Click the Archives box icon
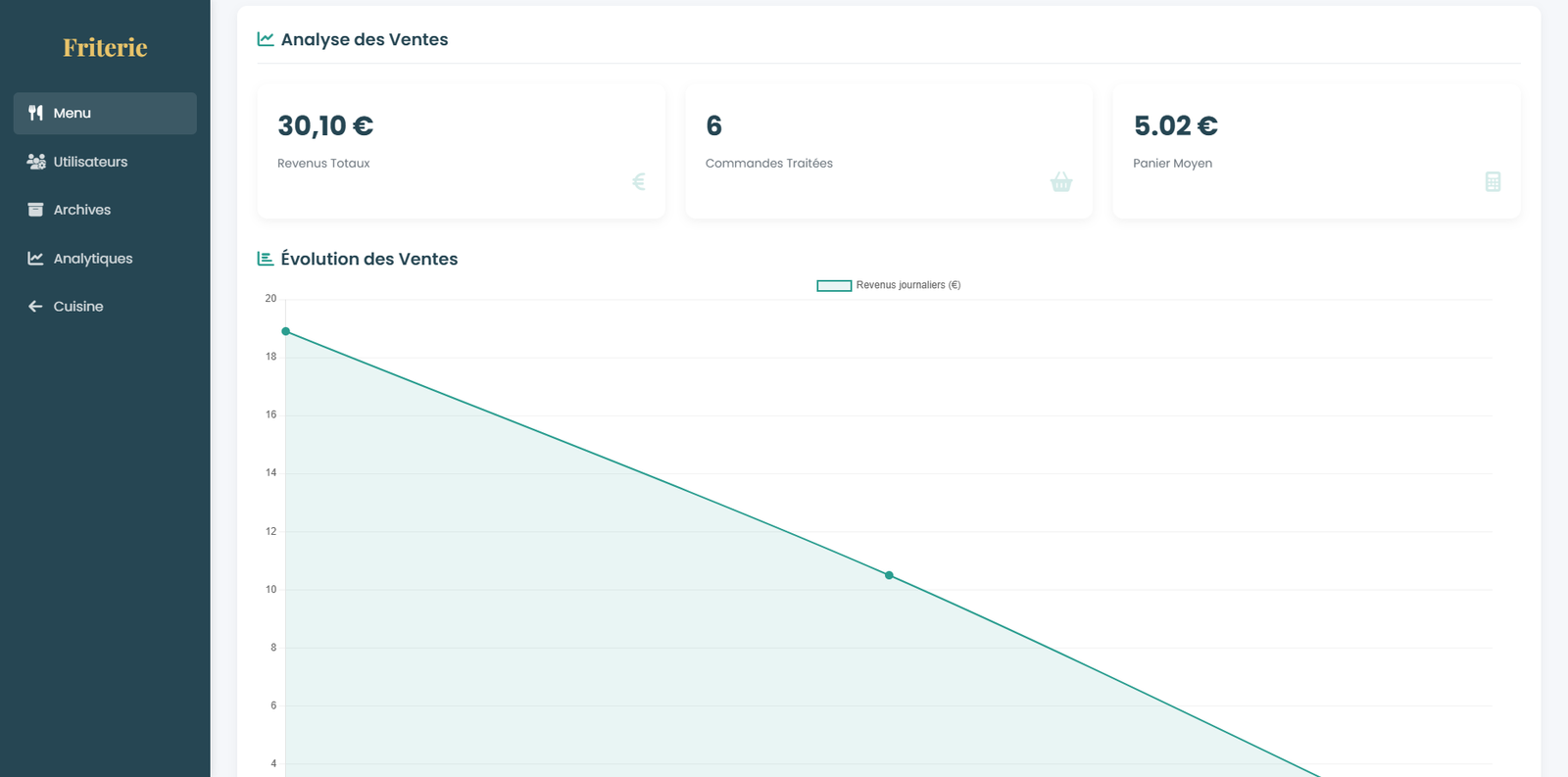Viewport: 1568px width, 777px height. coord(35,210)
